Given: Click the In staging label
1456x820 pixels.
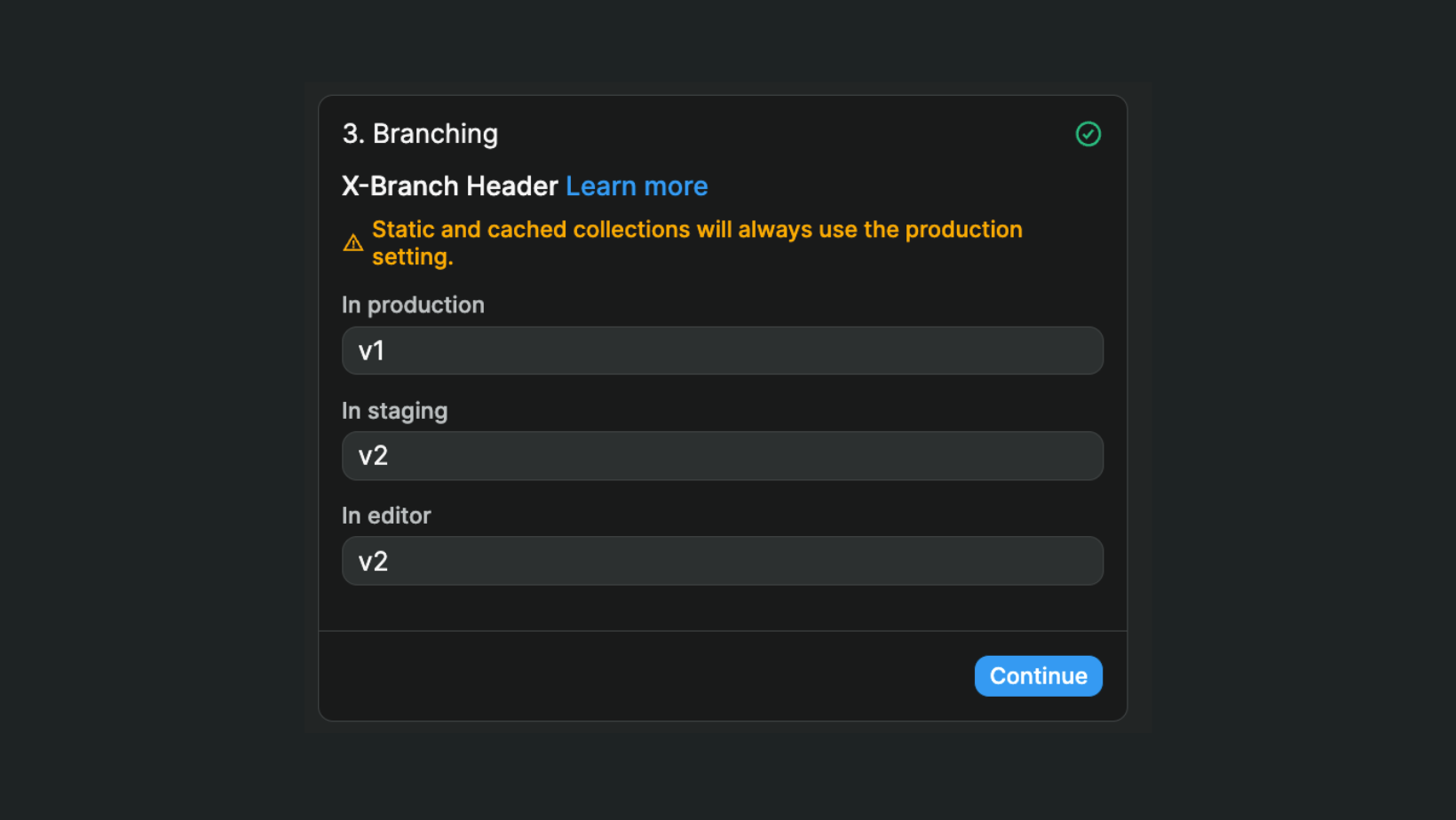Looking at the screenshot, I should point(394,410).
